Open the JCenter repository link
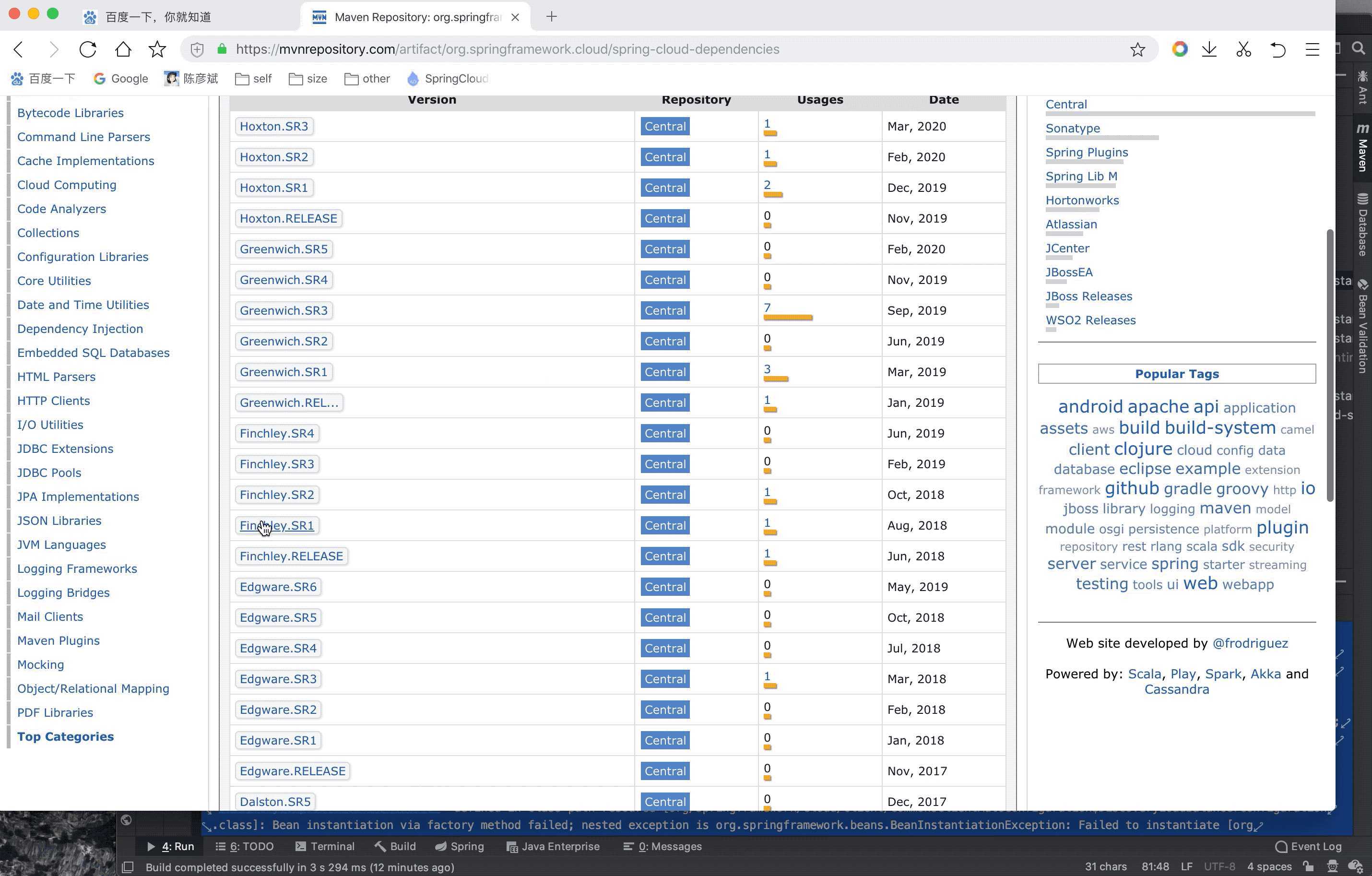This screenshot has height=876, width=1372. pos(1067,249)
